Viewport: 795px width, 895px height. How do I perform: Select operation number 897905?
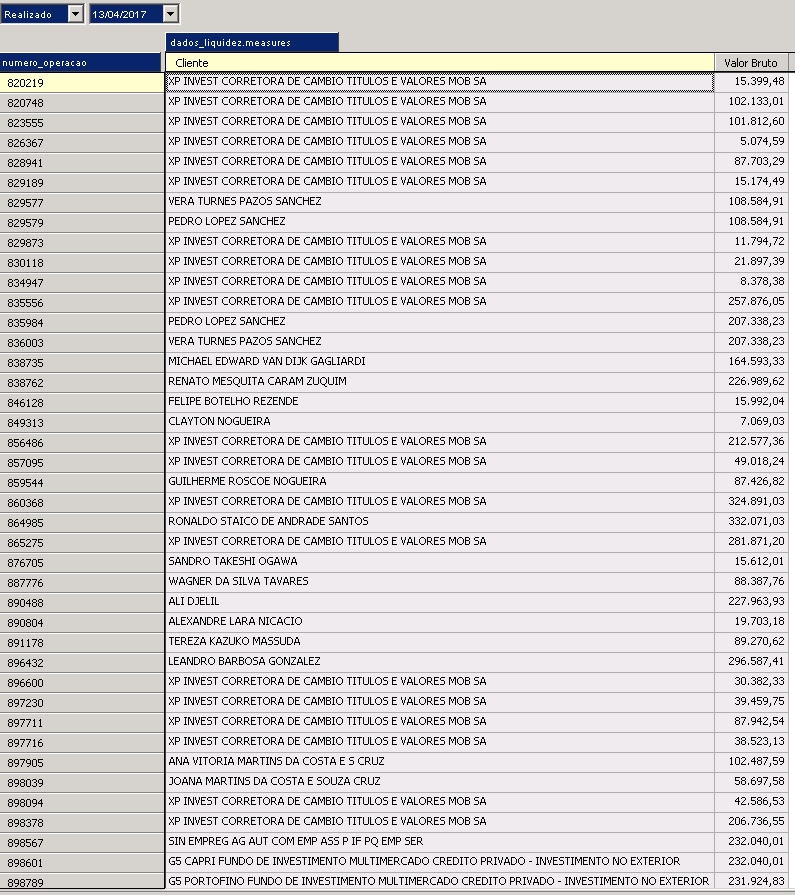(82, 763)
